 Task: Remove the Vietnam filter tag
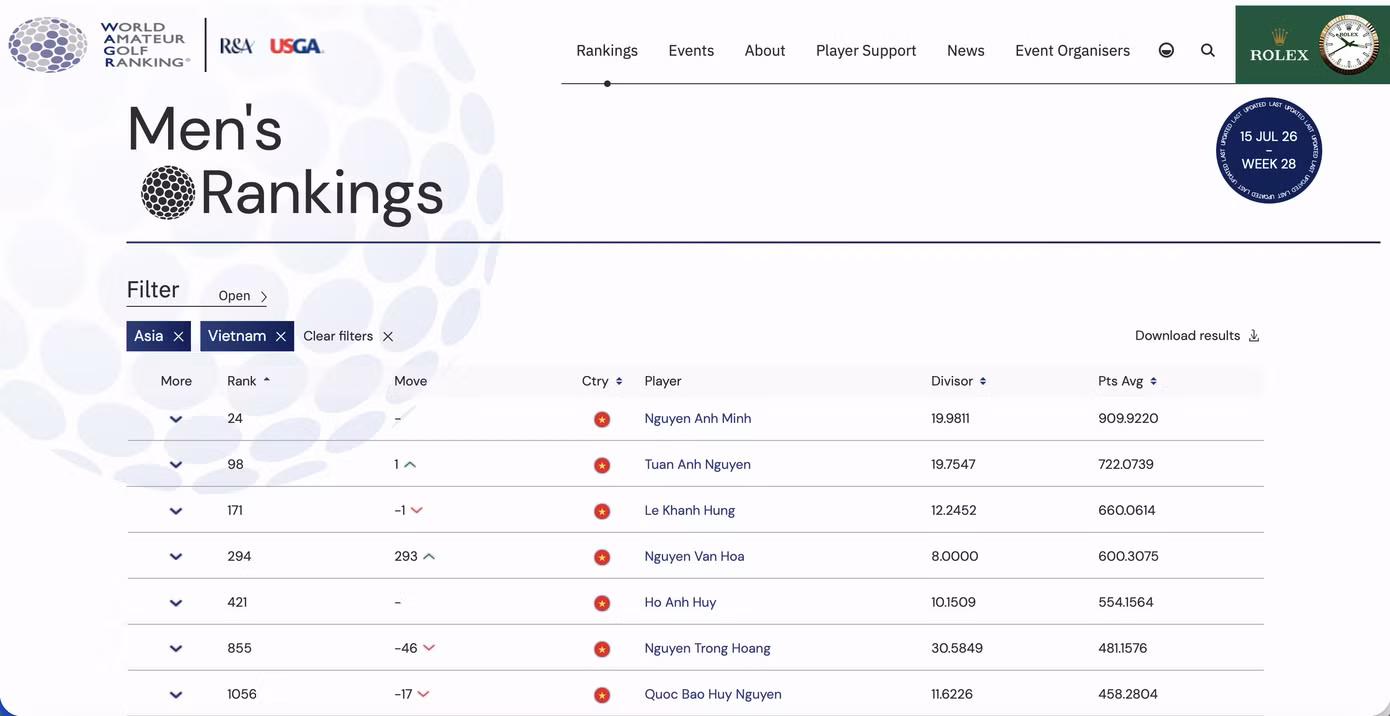pos(281,337)
